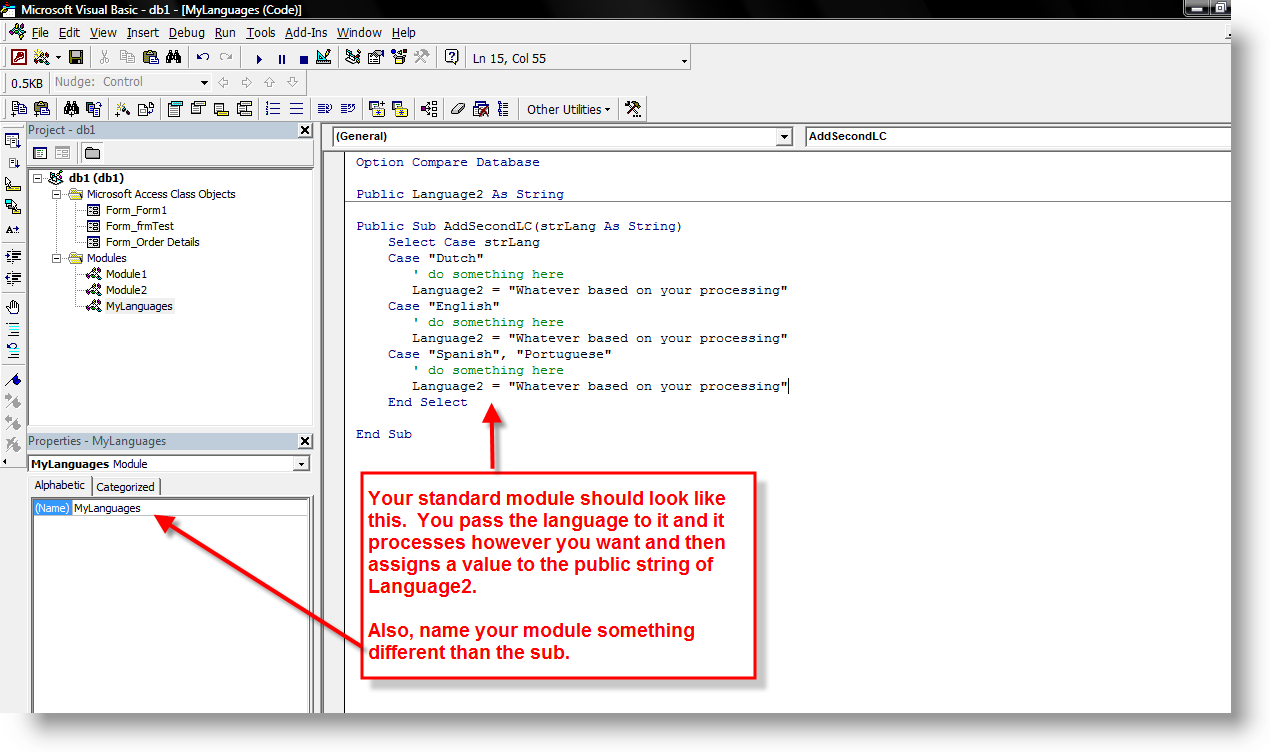
Task: Switch Project panel to View Code
Action: coord(41,153)
